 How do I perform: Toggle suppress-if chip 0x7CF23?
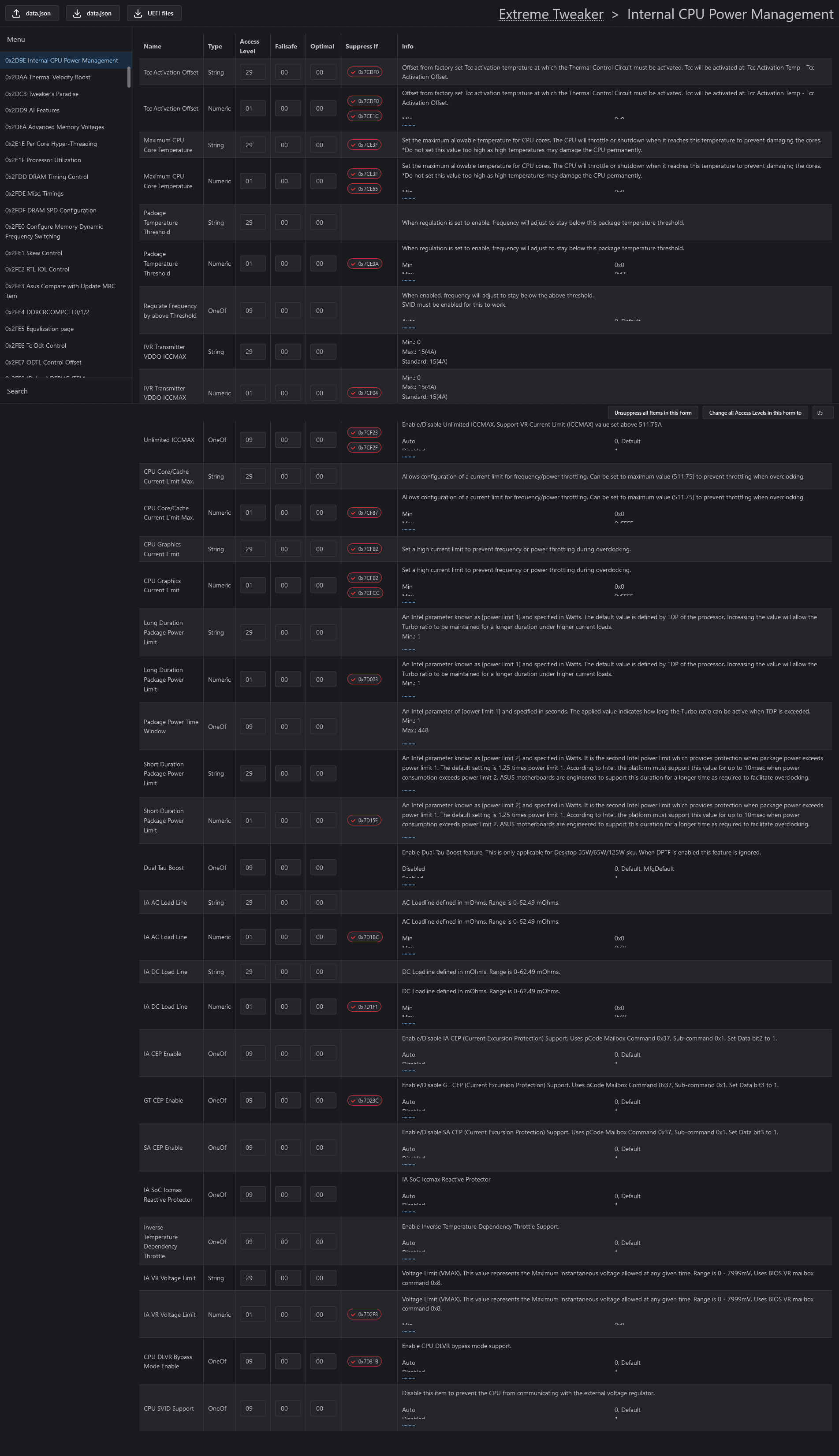(365, 433)
